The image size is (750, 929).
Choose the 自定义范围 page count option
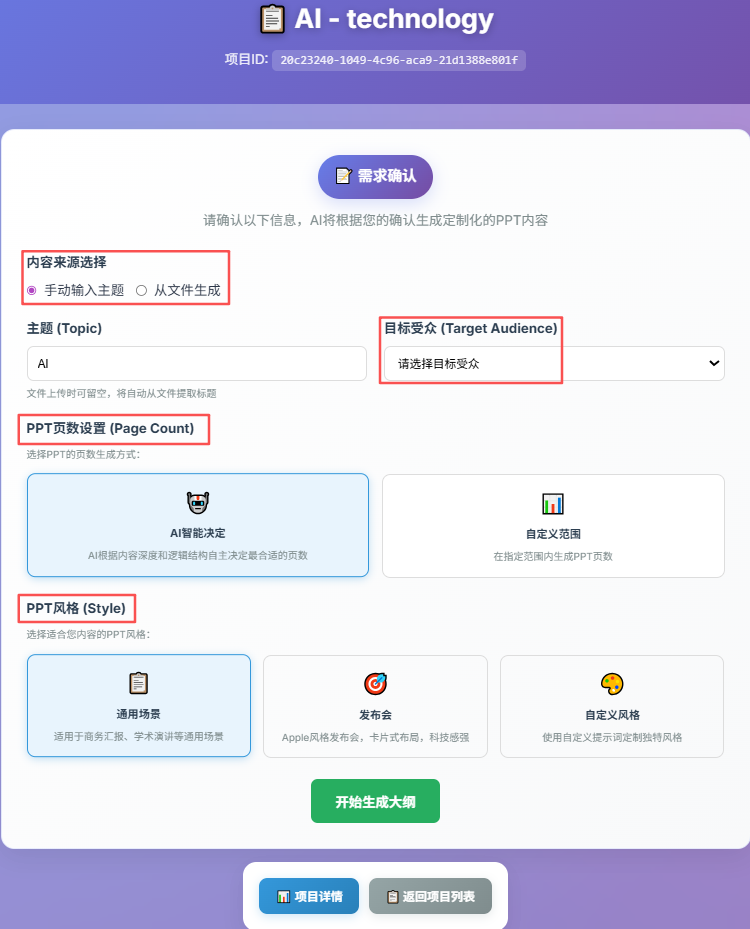tap(553, 526)
